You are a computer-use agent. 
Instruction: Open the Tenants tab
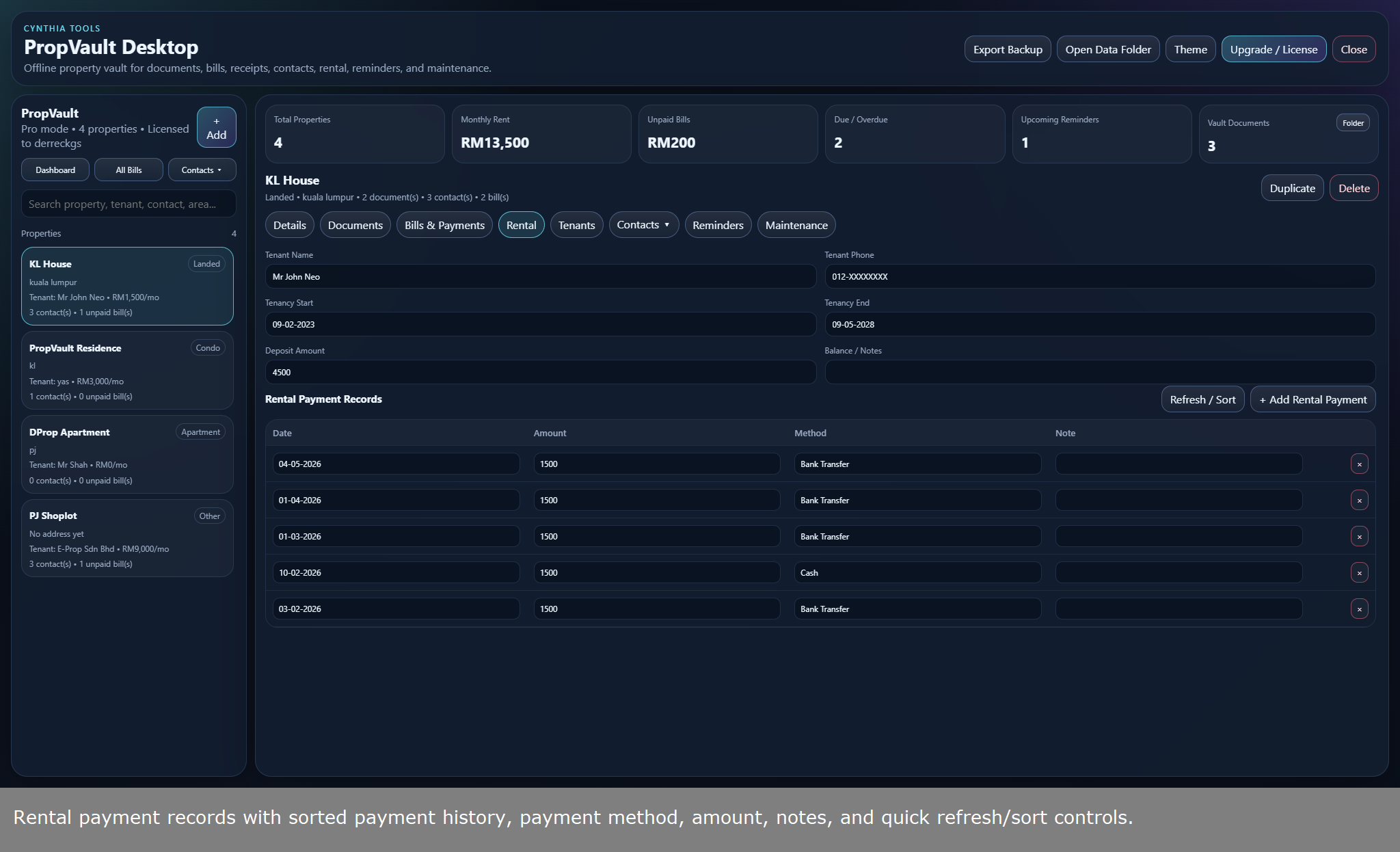click(x=576, y=225)
